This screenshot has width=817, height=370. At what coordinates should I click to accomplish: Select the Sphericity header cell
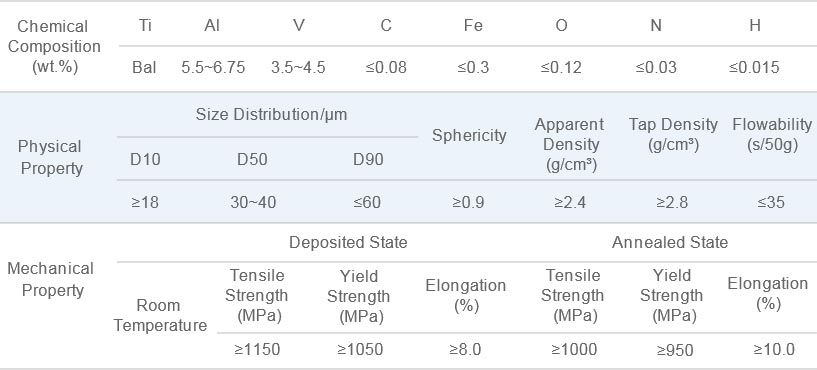[x=469, y=135]
